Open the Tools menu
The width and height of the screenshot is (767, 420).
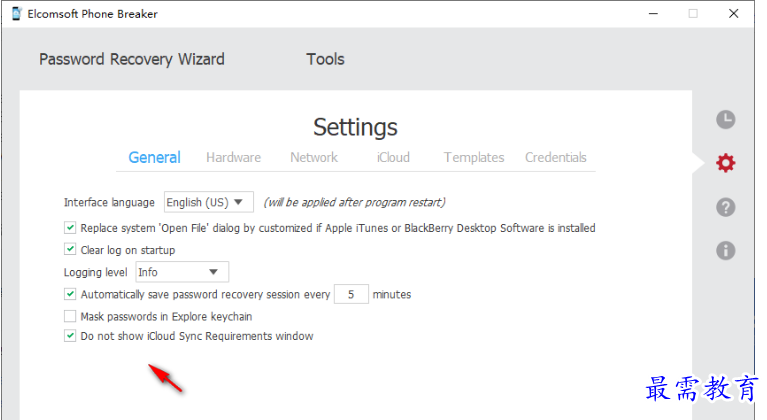tap(325, 59)
